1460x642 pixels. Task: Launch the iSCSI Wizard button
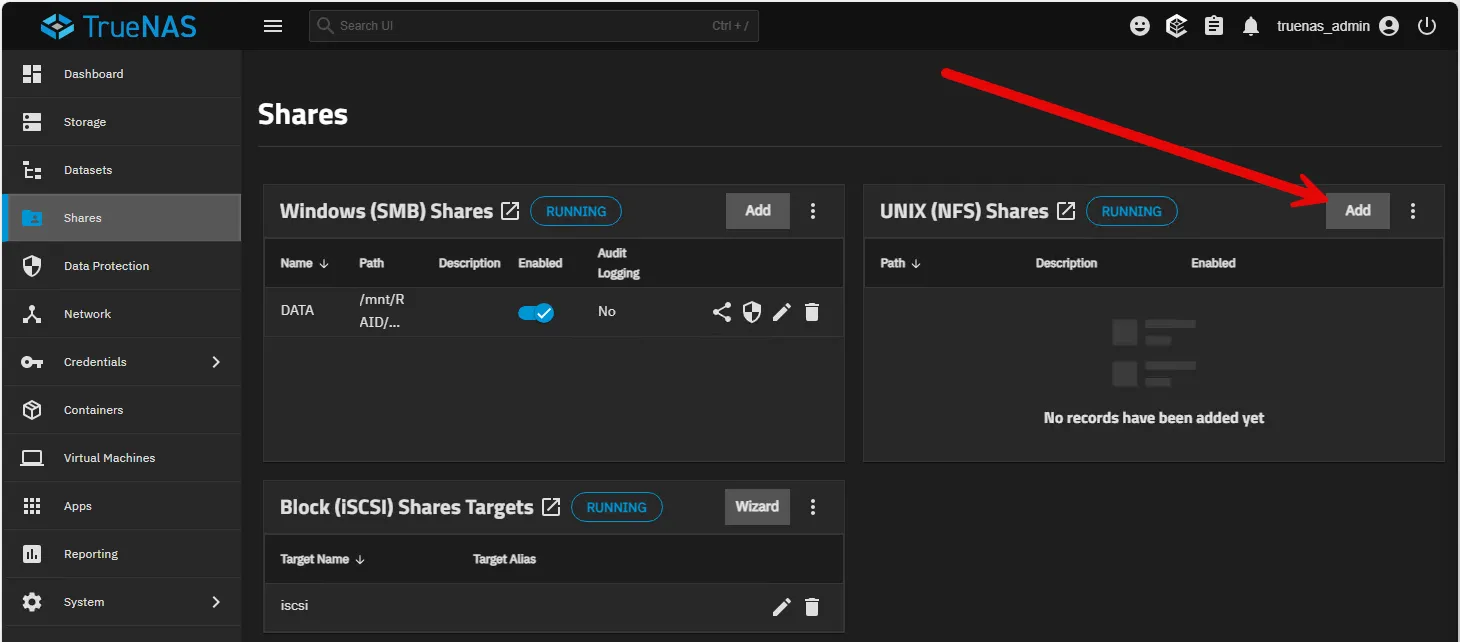tap(757, 507)
